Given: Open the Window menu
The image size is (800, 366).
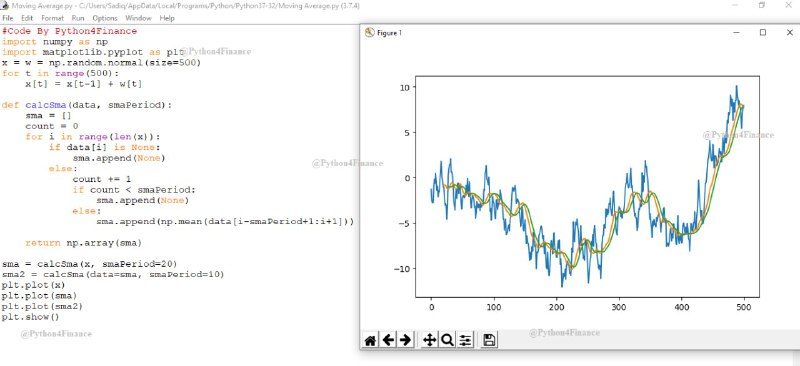Looking at the screenshot, I should 138,18.
